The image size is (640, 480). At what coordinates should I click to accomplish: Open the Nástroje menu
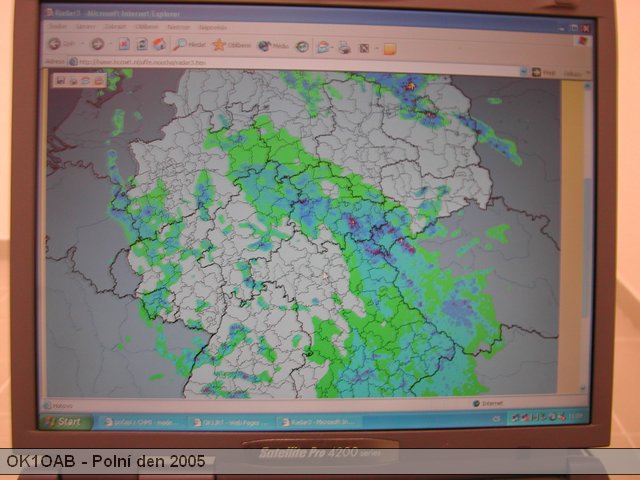pos(178,27)
